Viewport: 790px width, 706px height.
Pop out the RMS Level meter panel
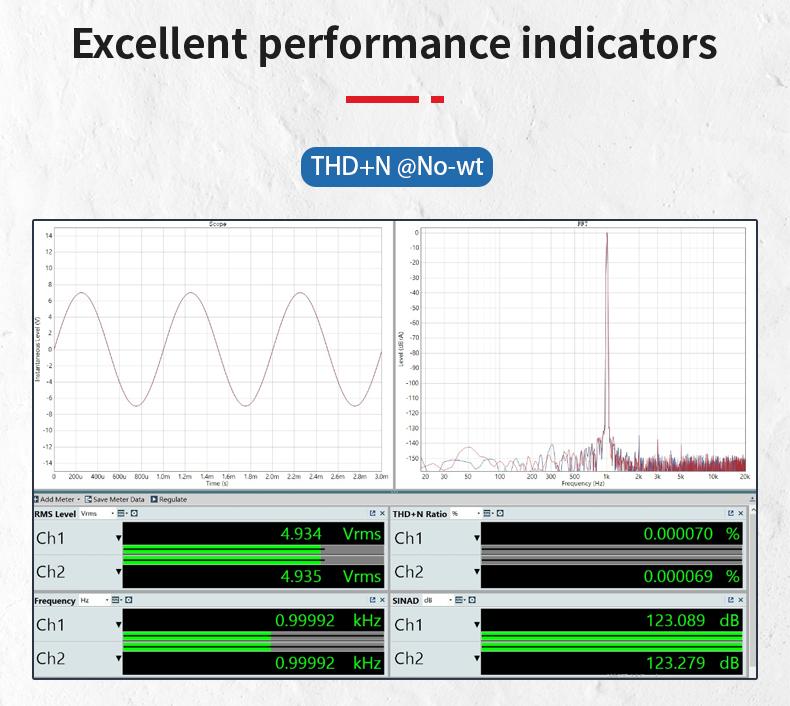[372, 513]
